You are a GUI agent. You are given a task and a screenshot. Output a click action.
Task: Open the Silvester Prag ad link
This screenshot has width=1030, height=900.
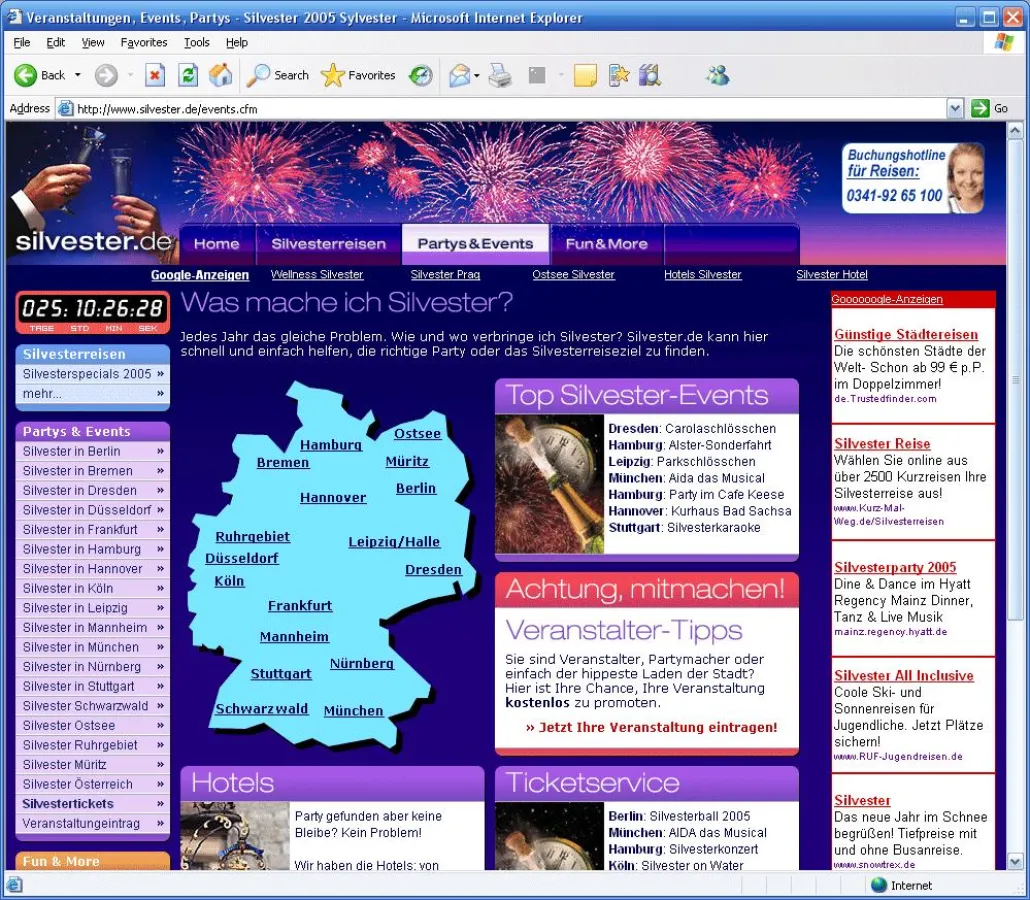[x=445, y=275]
